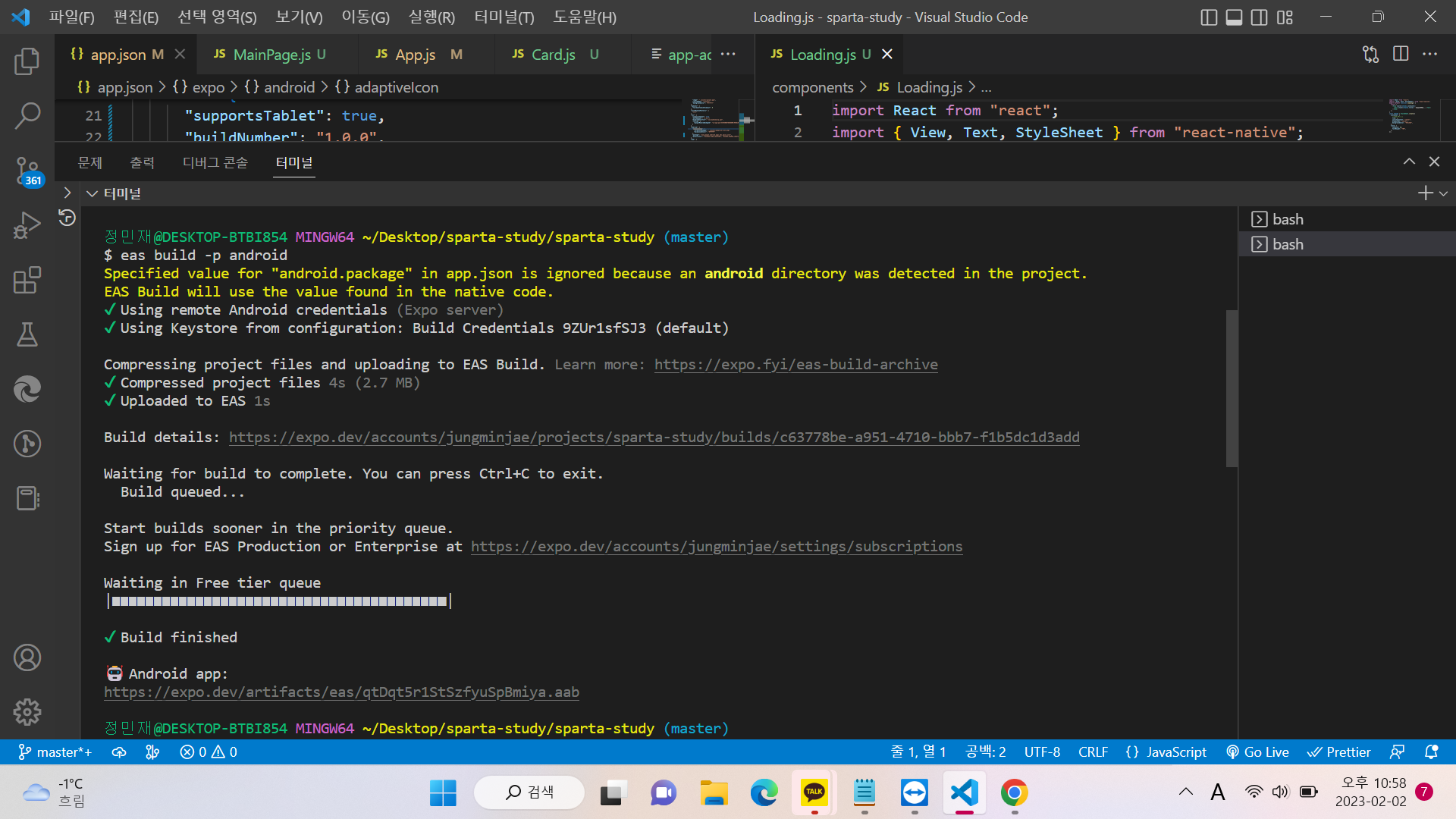
Task: Open the feedback icon in status bar
Action: (1397, 752)
